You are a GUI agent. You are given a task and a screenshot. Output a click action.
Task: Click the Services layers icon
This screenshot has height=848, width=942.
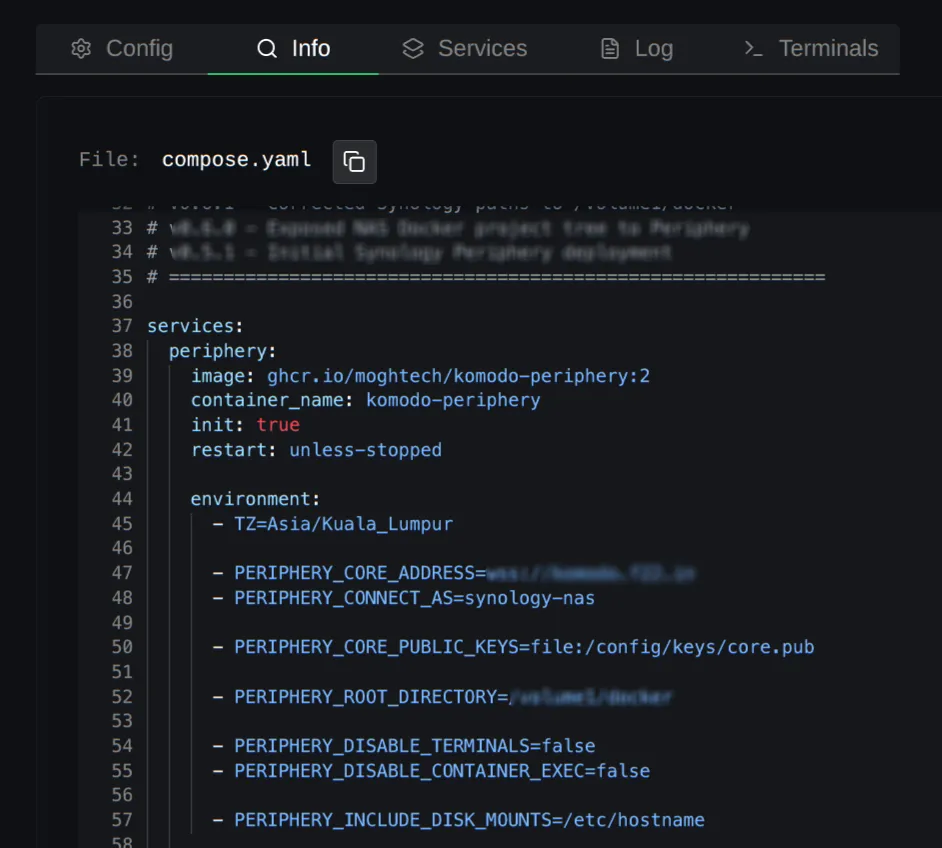413,49
